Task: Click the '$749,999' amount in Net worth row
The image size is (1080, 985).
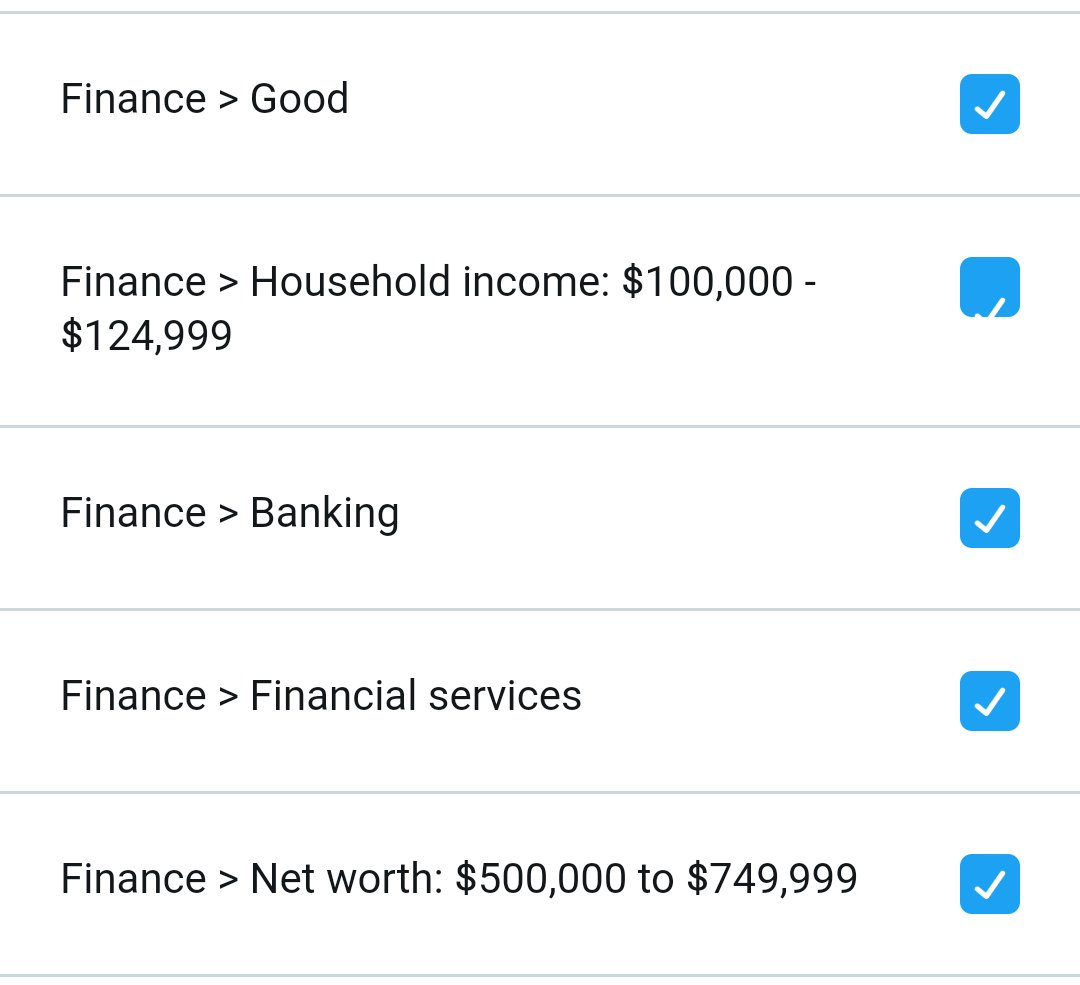Action: coord(772,879)
